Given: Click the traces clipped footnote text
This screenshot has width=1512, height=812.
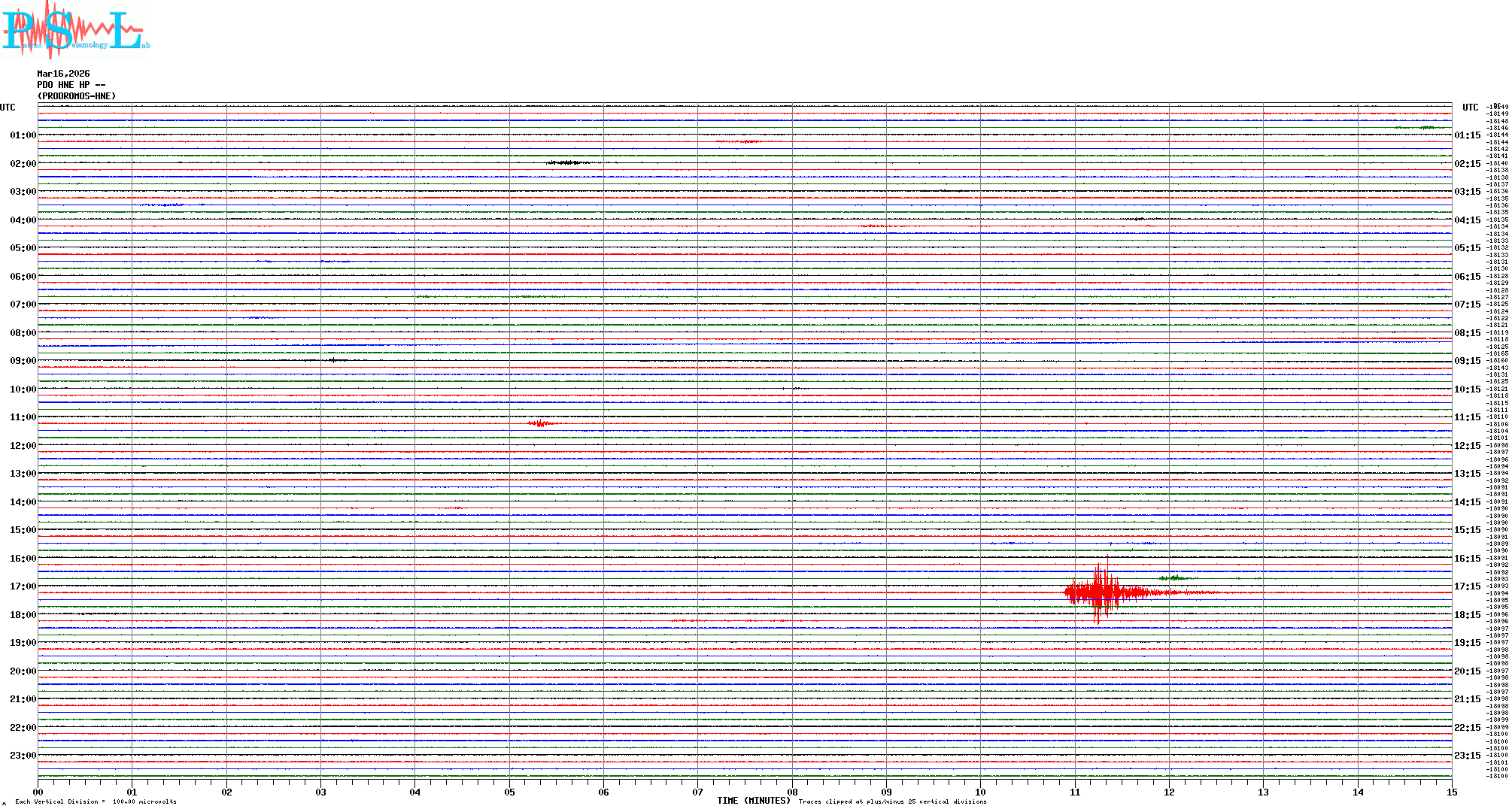Looking at the screenshot, I should click(x=892, y=801).
